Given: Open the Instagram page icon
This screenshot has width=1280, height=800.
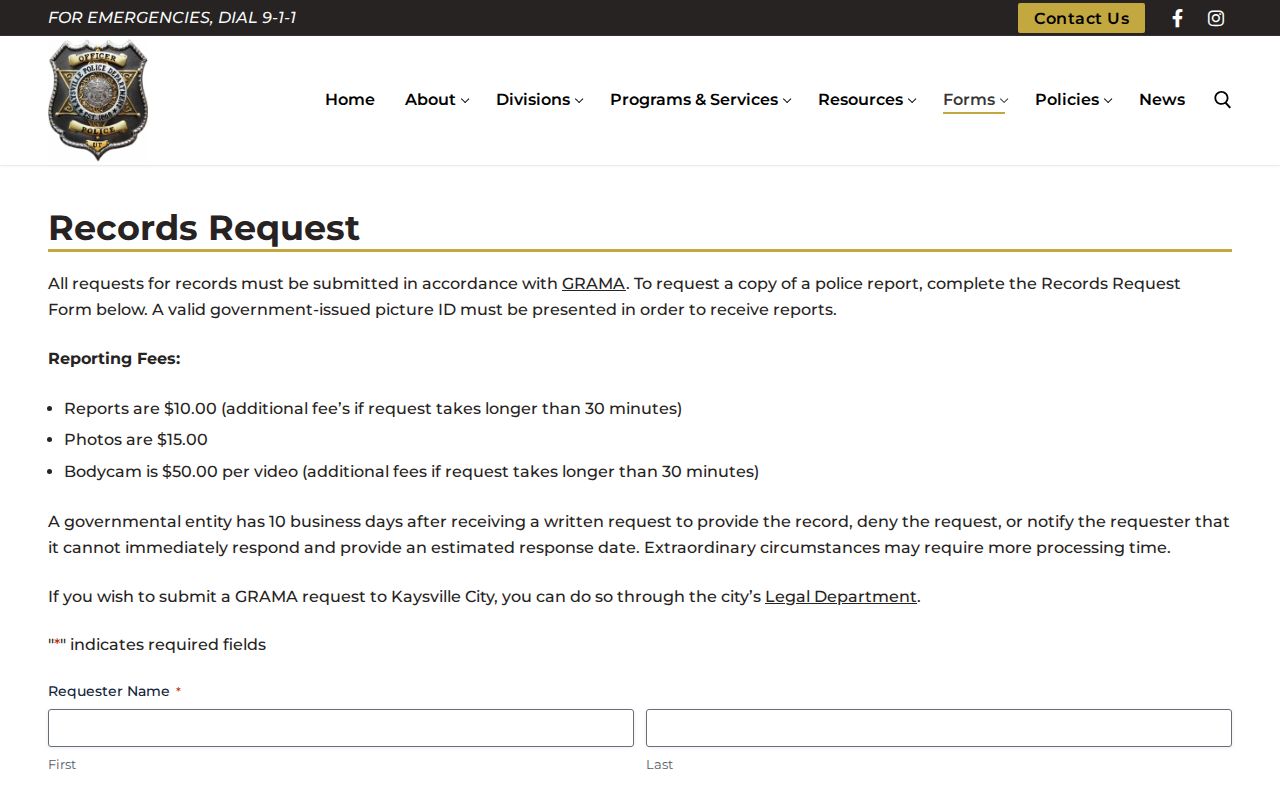Looking at the screenshot, I should (x=1216, y=18).
